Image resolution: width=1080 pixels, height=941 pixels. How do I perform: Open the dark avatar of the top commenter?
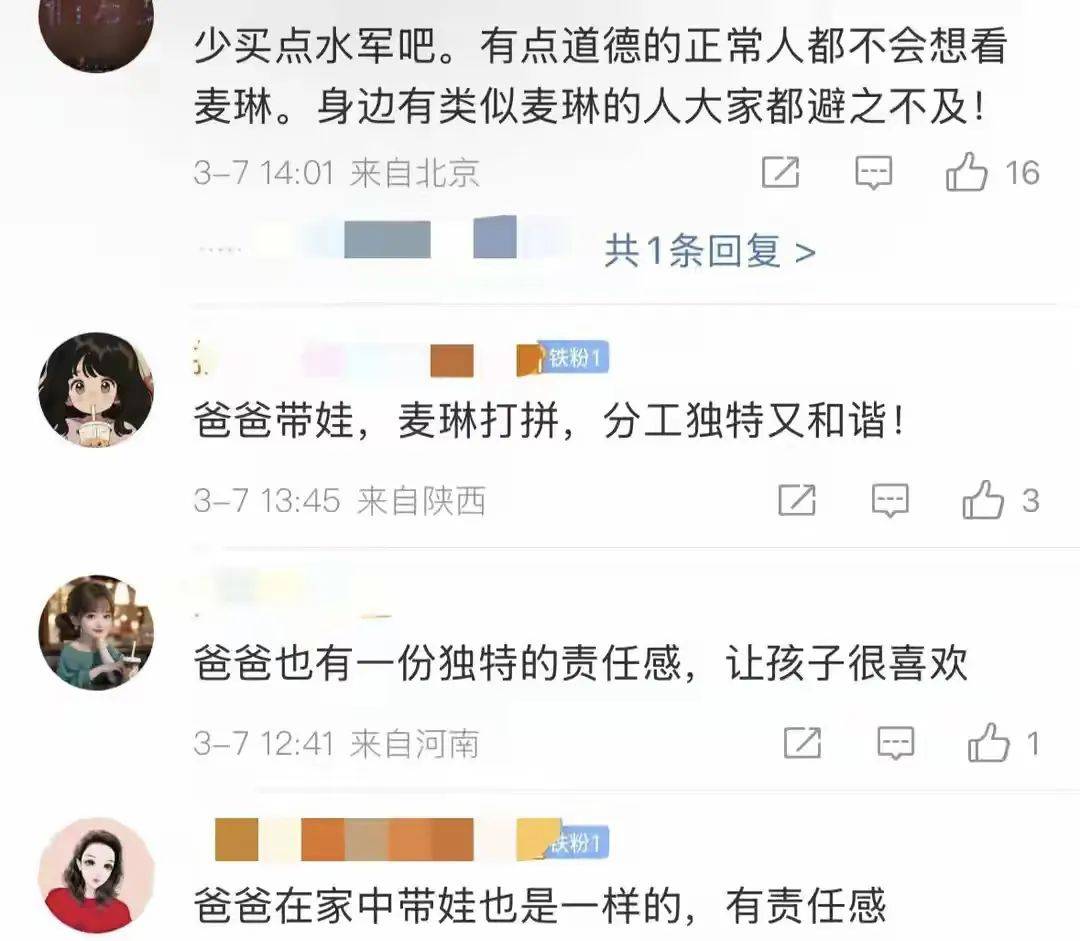coord(96,28)
